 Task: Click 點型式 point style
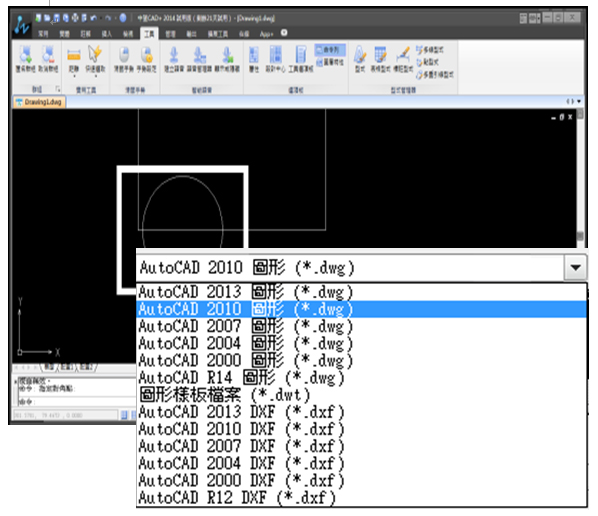[x=428, y=62]
